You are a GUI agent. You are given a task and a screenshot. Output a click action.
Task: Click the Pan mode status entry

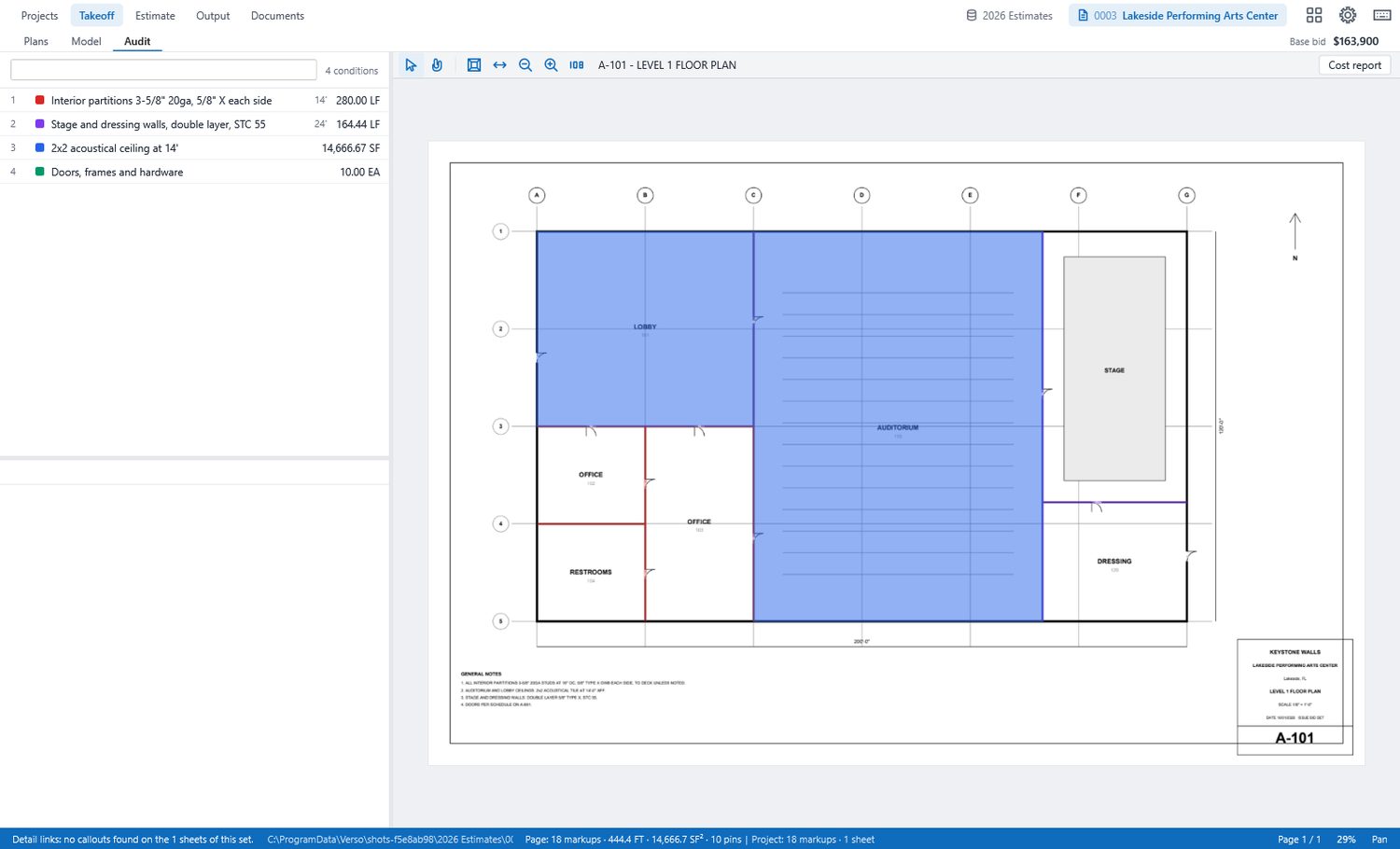coord(1379,840)
